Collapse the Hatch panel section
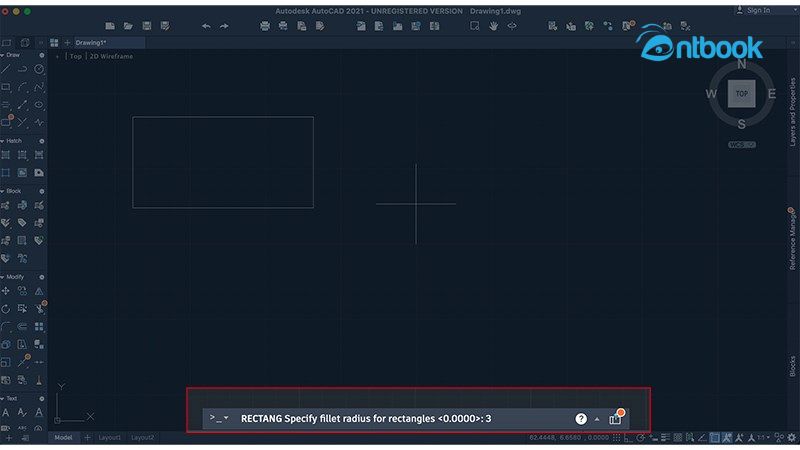 point(3,141)
